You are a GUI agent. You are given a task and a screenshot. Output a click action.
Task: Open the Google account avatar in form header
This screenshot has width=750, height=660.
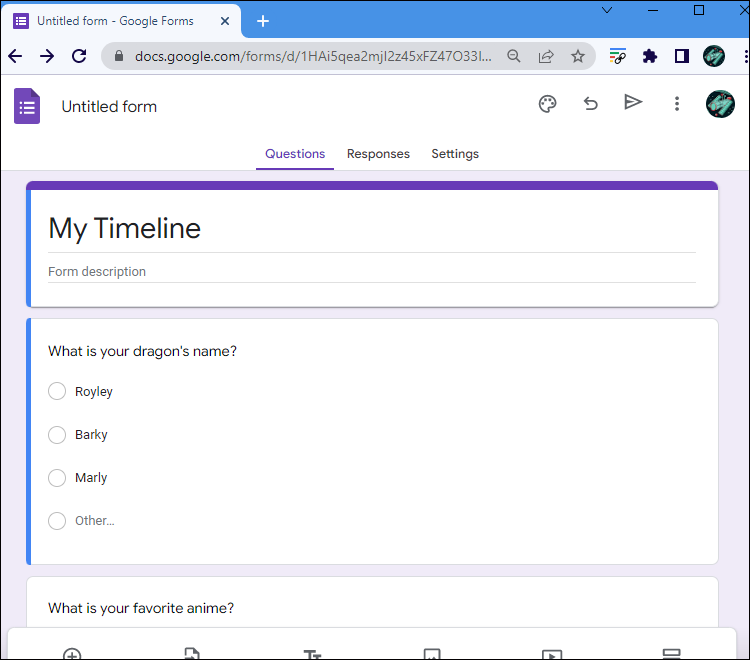(720, 104)
